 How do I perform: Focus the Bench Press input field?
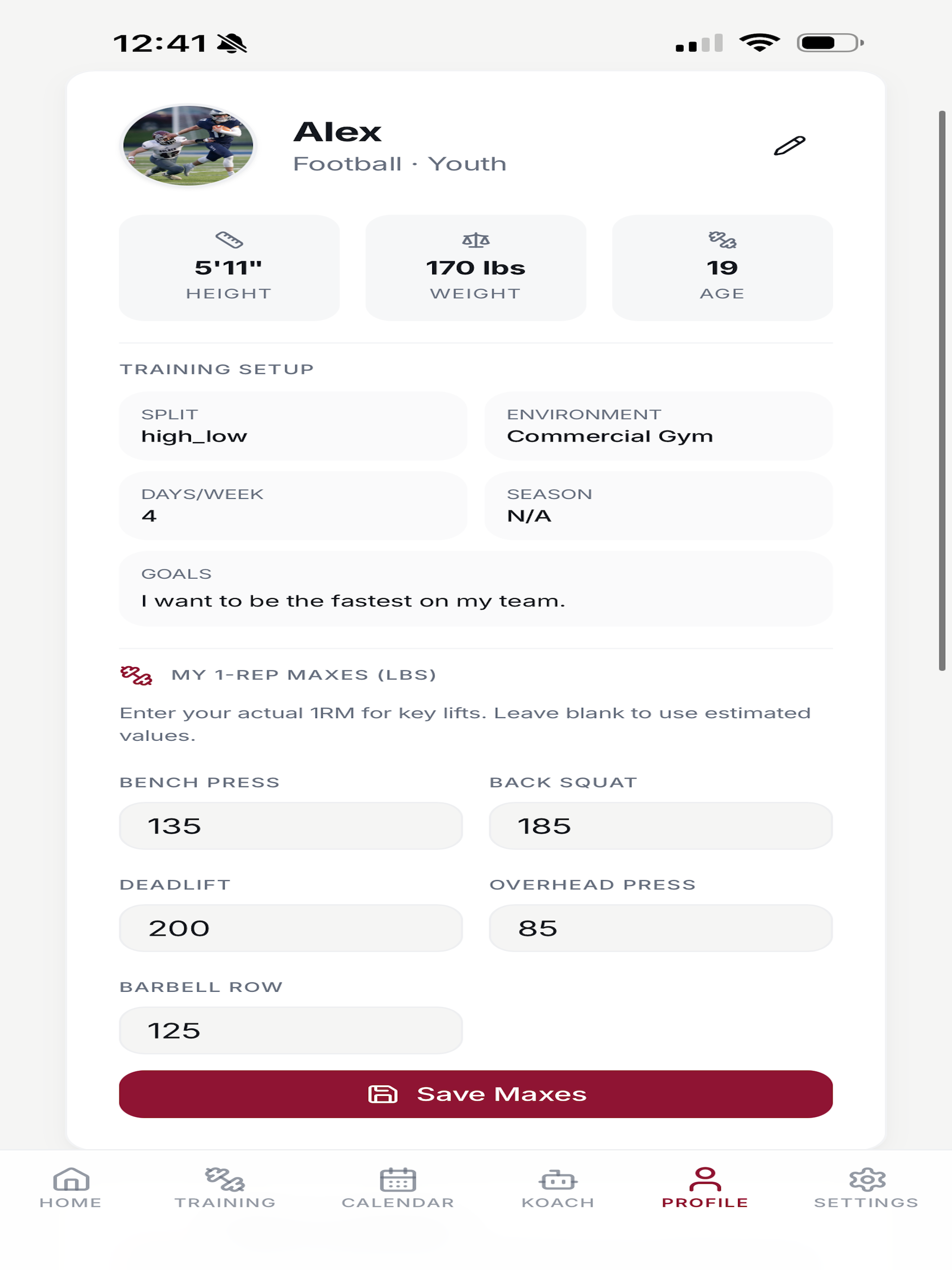(x=291, y=826)
